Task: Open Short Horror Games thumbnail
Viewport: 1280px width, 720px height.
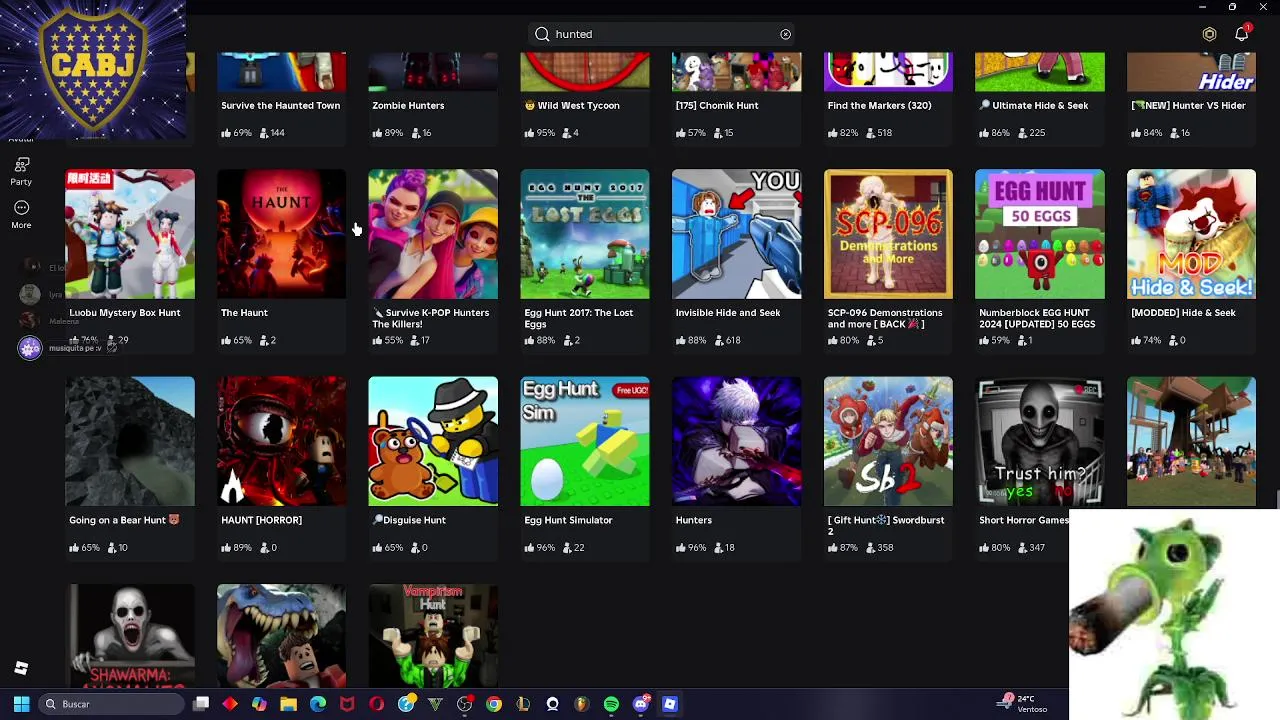Action: tap(1040, 441)
